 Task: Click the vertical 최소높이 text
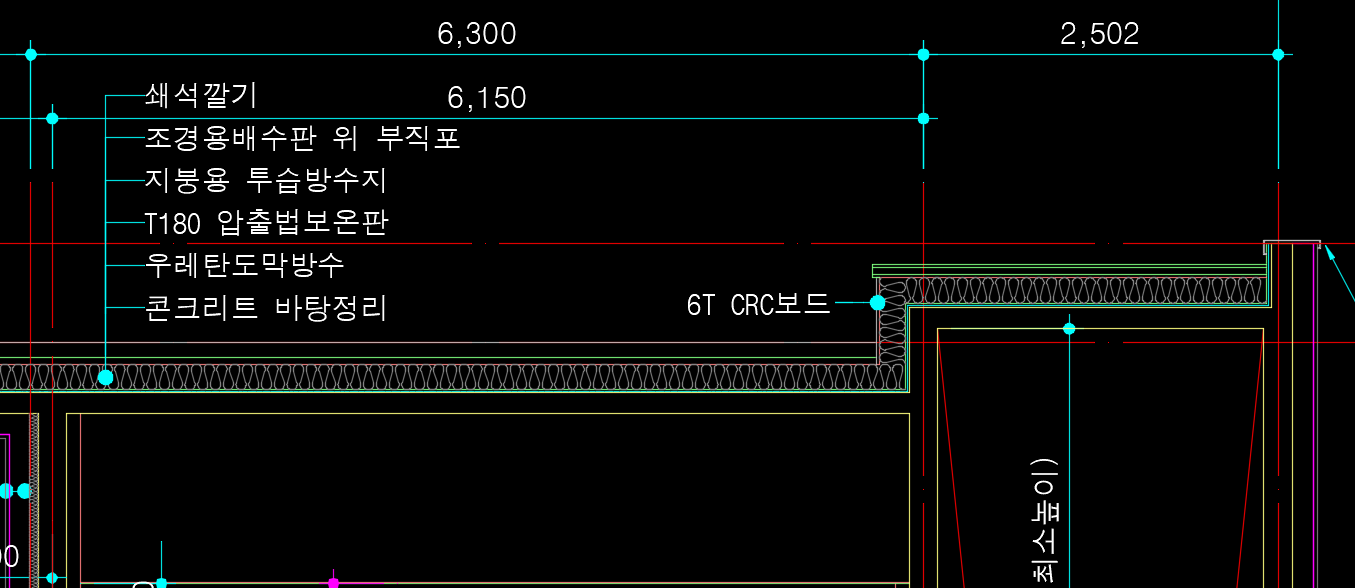(1043, 520)
